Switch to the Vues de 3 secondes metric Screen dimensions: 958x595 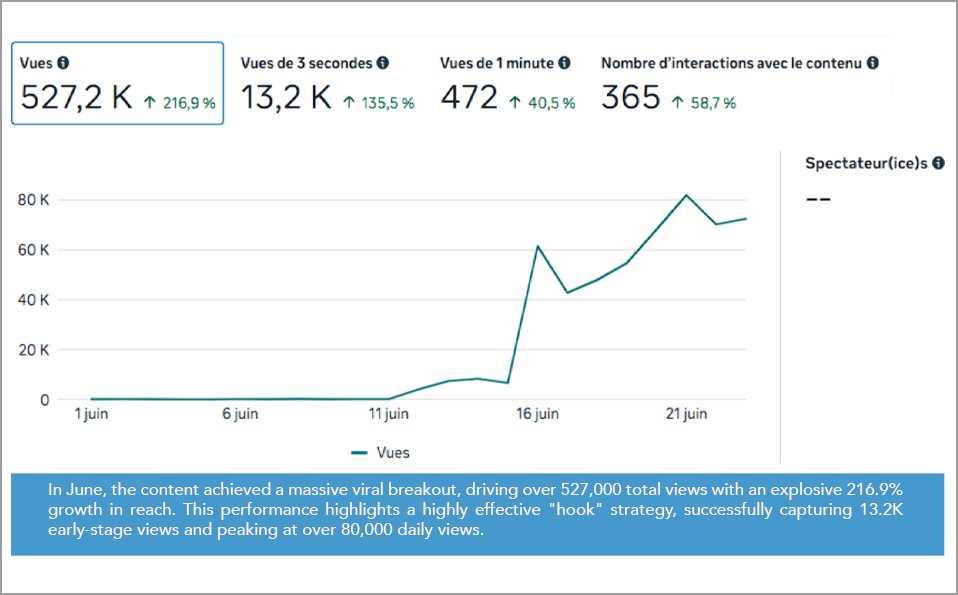[x=327, y=83]
